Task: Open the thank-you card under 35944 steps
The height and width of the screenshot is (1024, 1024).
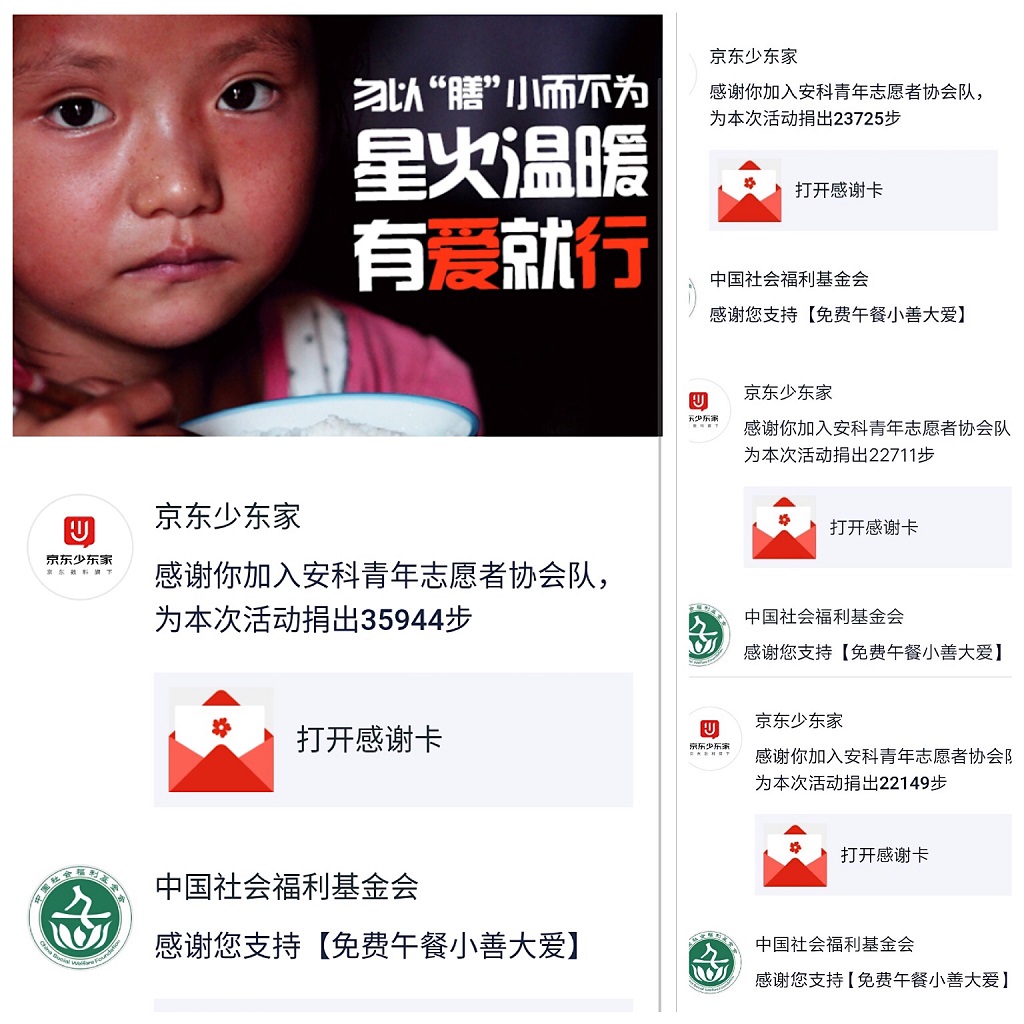Action: [x=393, y=739]
